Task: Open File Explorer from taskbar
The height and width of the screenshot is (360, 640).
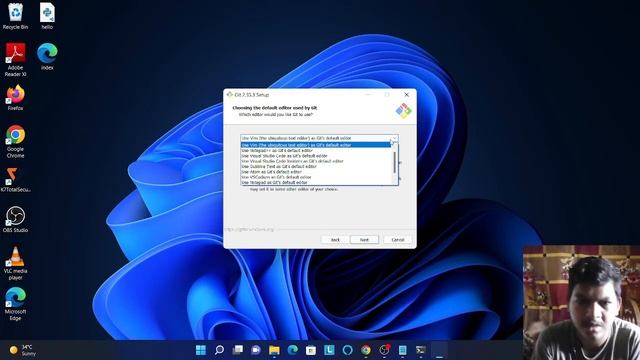Action: (274, 350)
